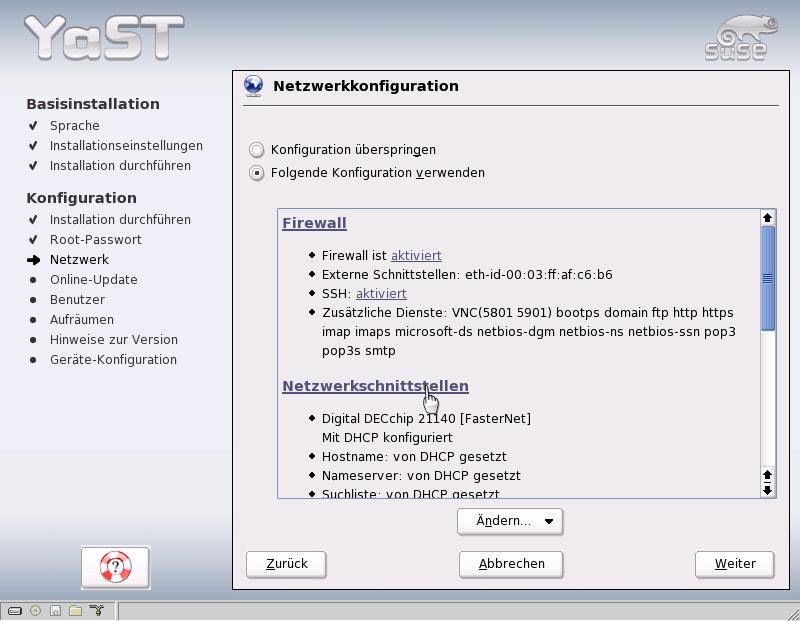Click the help lifebuoy icon button
800x621 pixels.
[115, 567]
